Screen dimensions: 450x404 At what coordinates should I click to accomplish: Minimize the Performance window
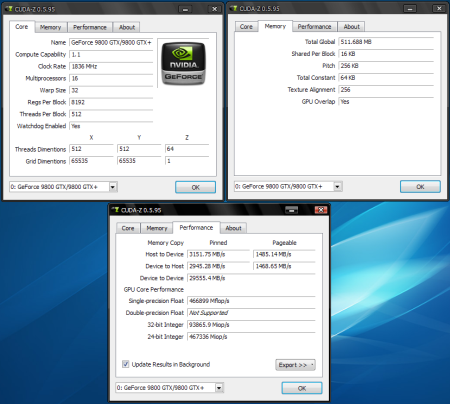point(292,210)
